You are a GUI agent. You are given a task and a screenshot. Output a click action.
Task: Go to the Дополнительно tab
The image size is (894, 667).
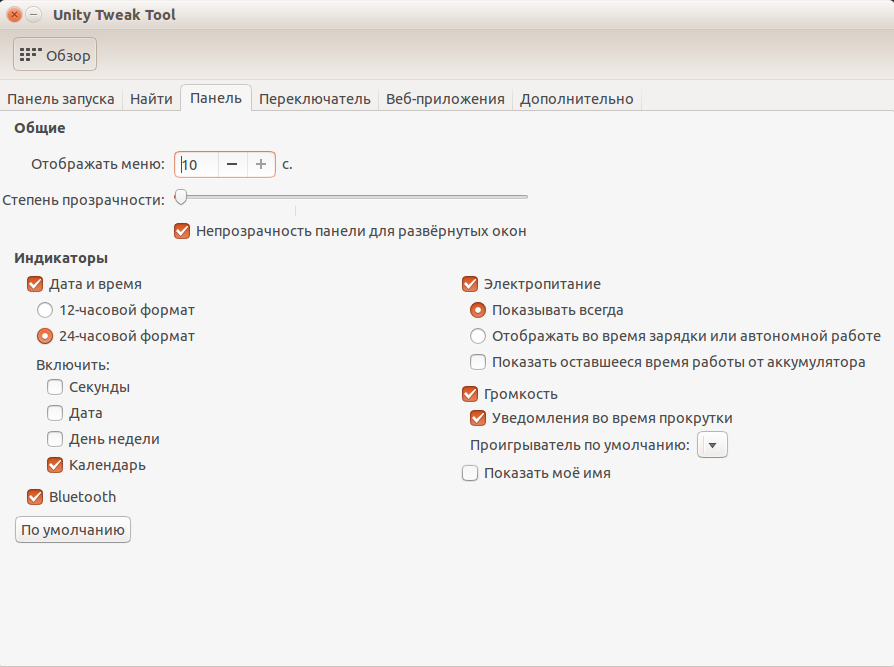click(x=576, y=99)
